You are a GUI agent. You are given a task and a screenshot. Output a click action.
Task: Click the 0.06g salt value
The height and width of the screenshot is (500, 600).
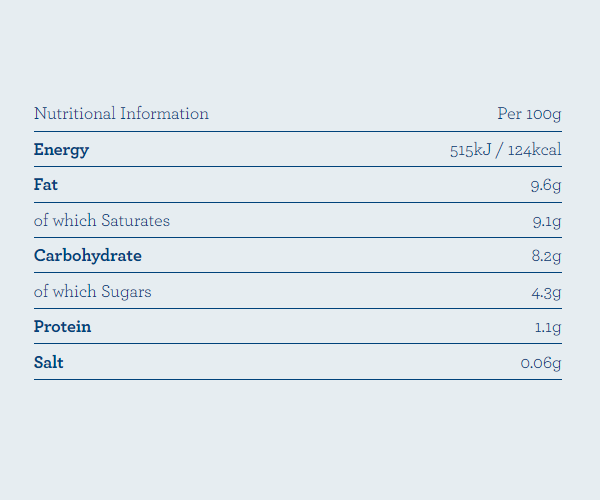[541, 363]
